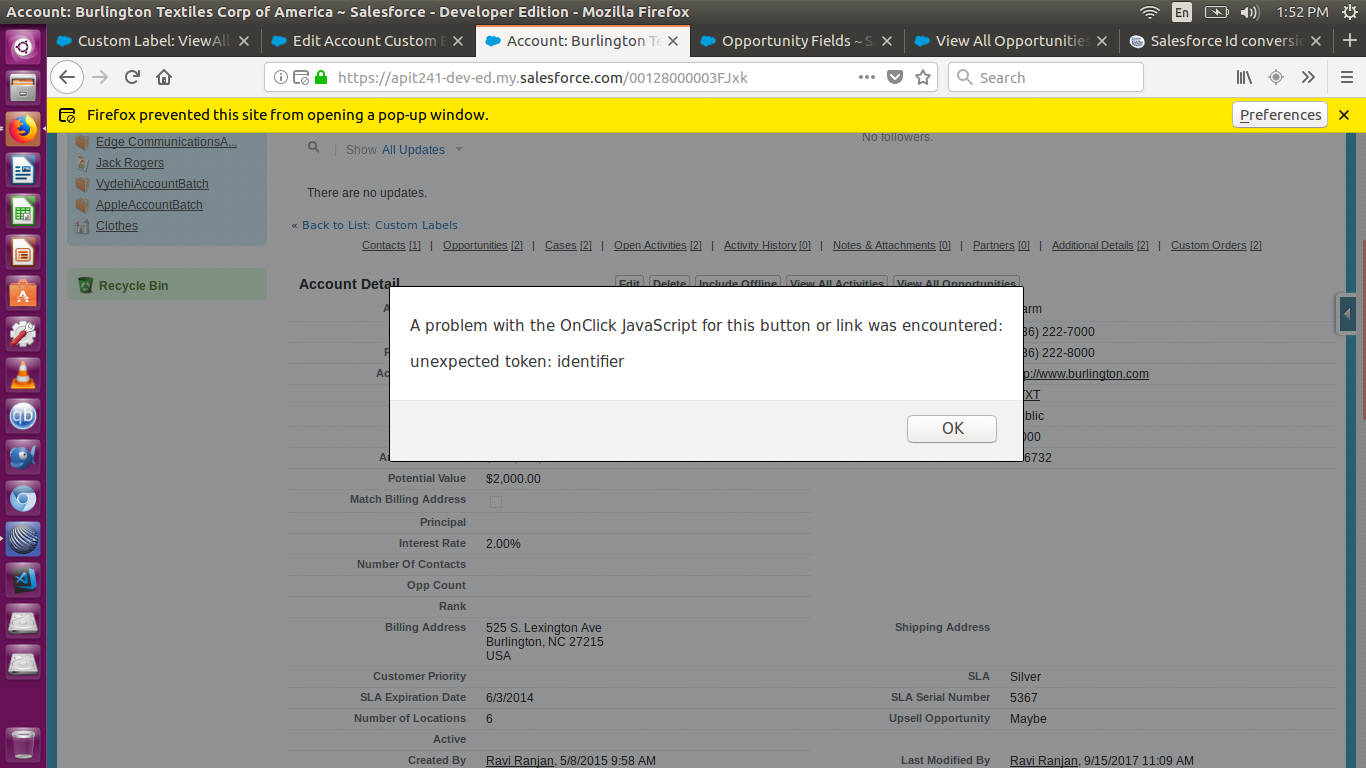Jump to Activity History related list
This screenshot has width=1366, height=768.
tap(767, 245)
